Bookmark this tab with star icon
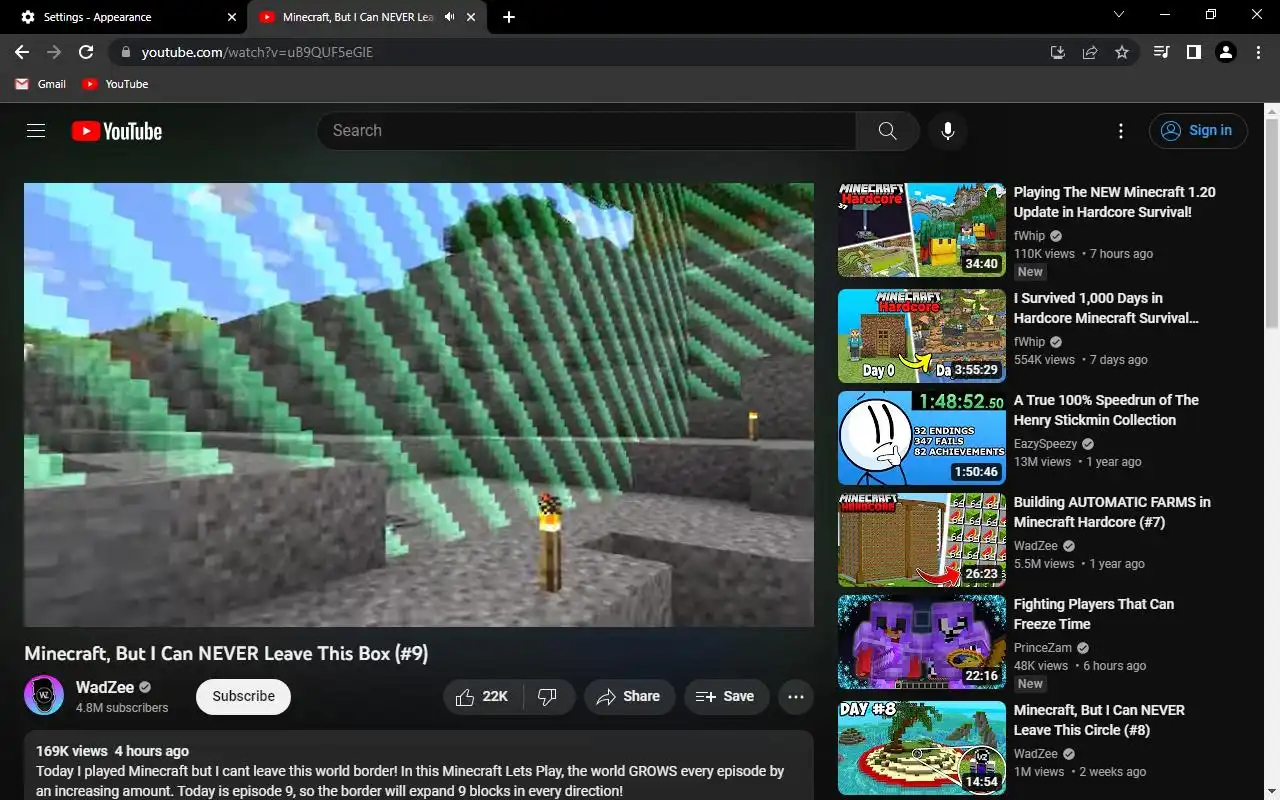This screenshot has height=800, width=1280. (x=1122, y=52)
